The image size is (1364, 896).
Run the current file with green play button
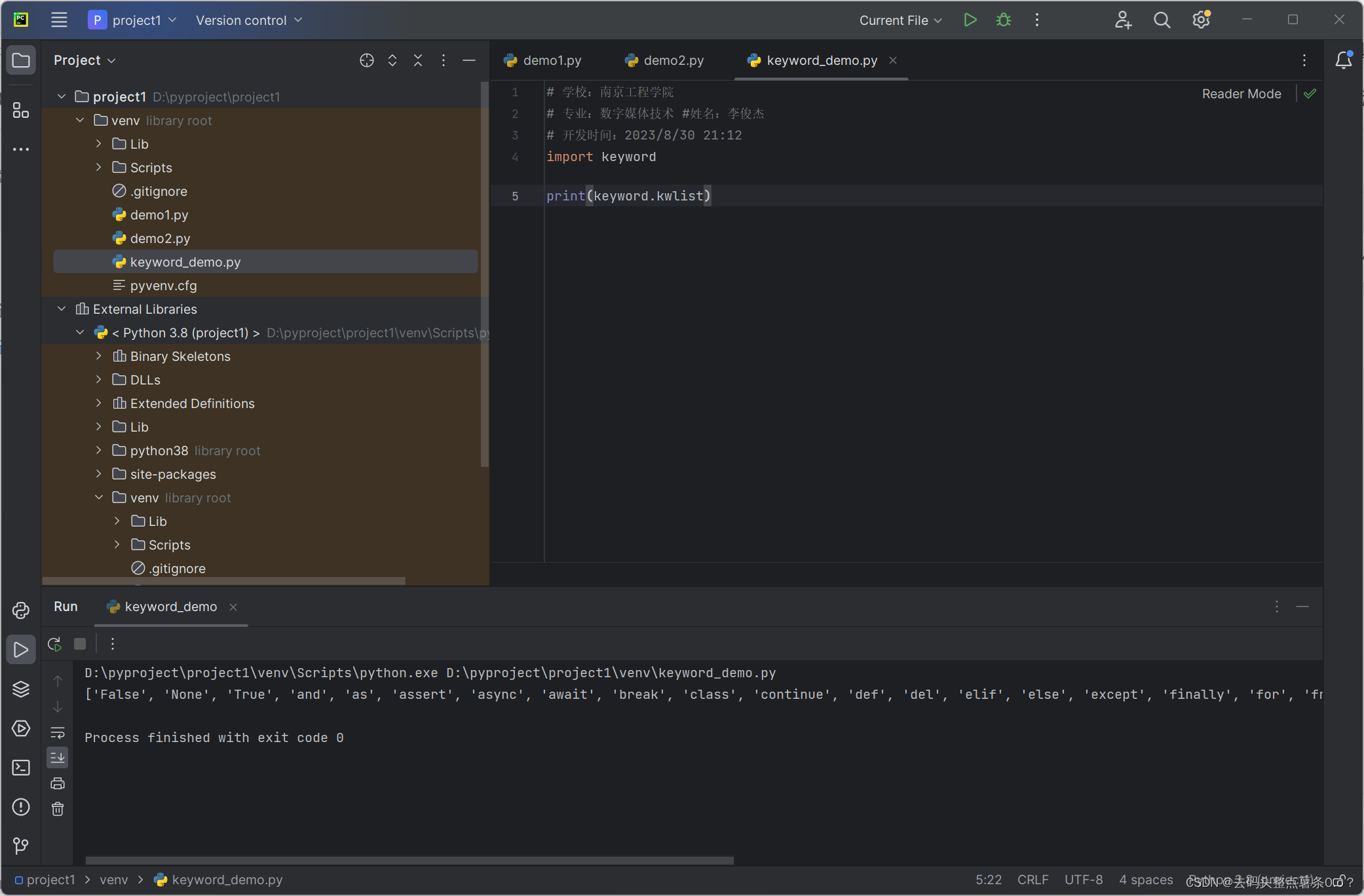[970, 20]
